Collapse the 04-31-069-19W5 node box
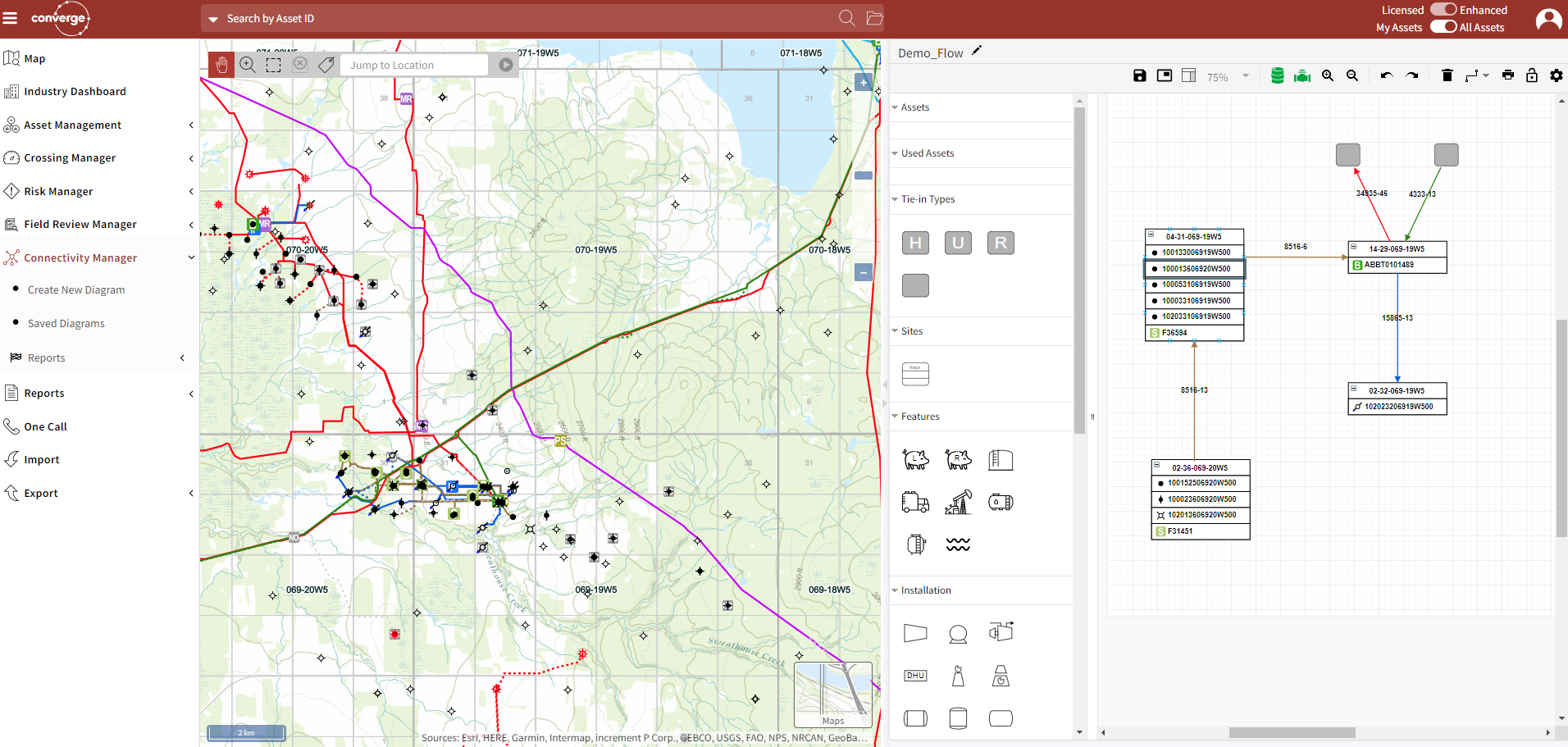Image resolution: width=1568 pixels, height=747 pixels. pyautogui.click(x=1151, y=235)
